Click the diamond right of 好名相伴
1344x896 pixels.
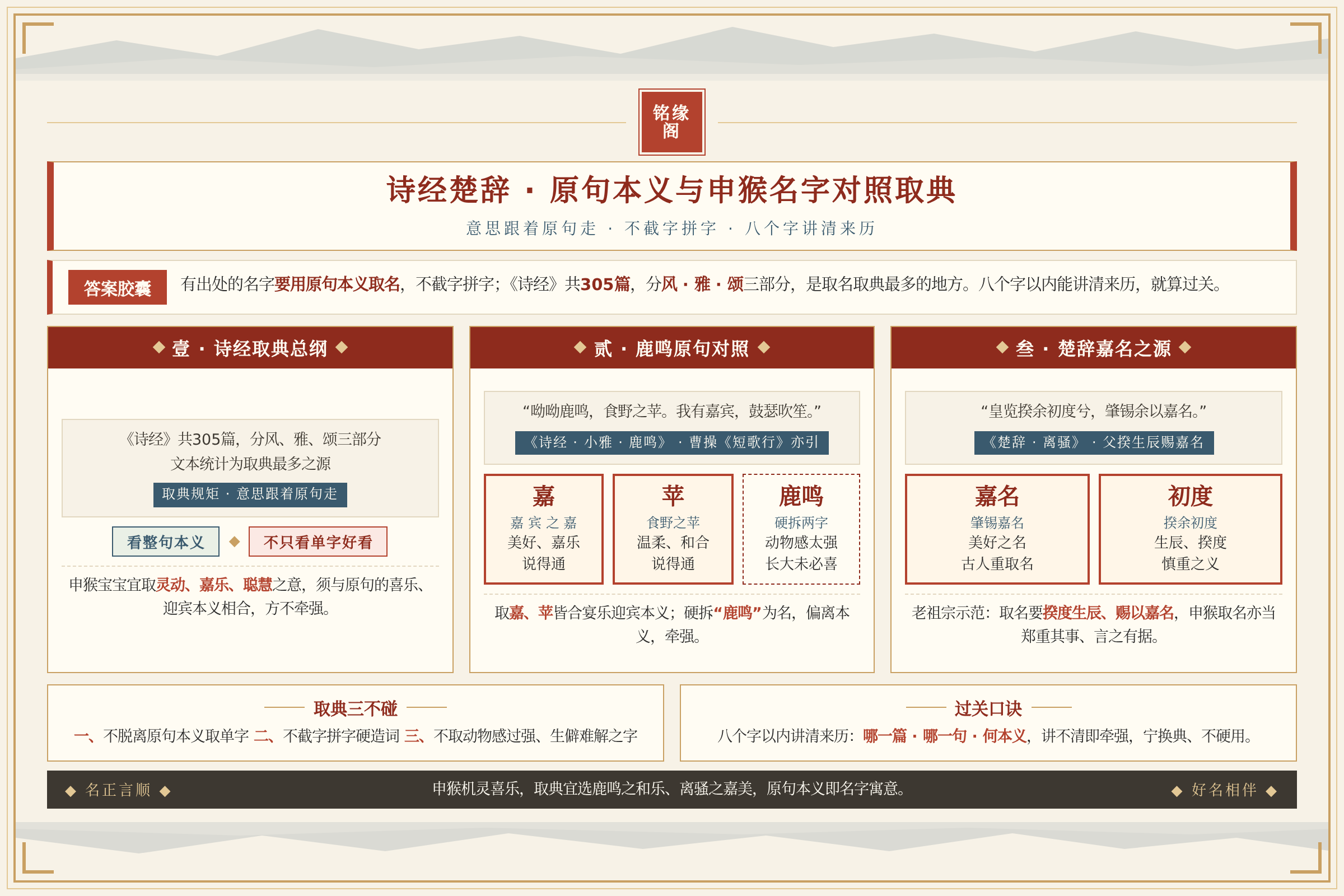pyautogui.click(x=1271, y=791)
